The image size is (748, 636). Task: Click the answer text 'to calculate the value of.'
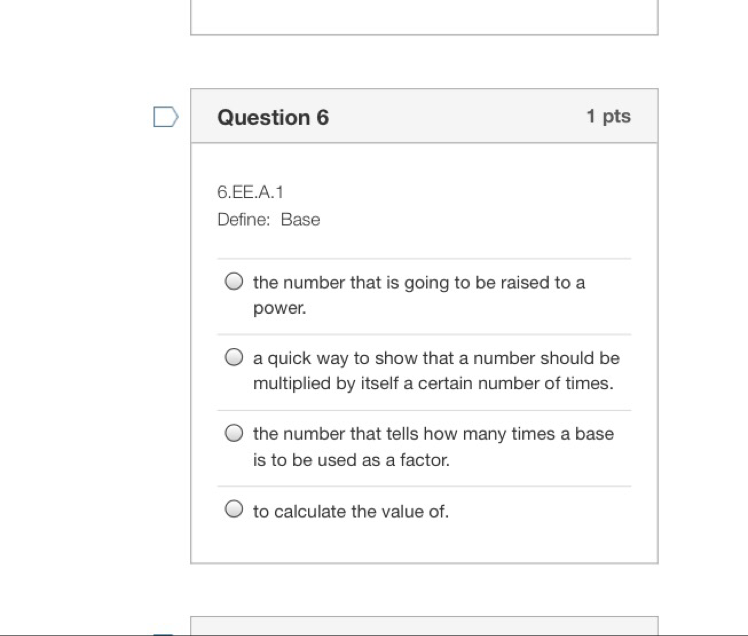coord(351,511)
